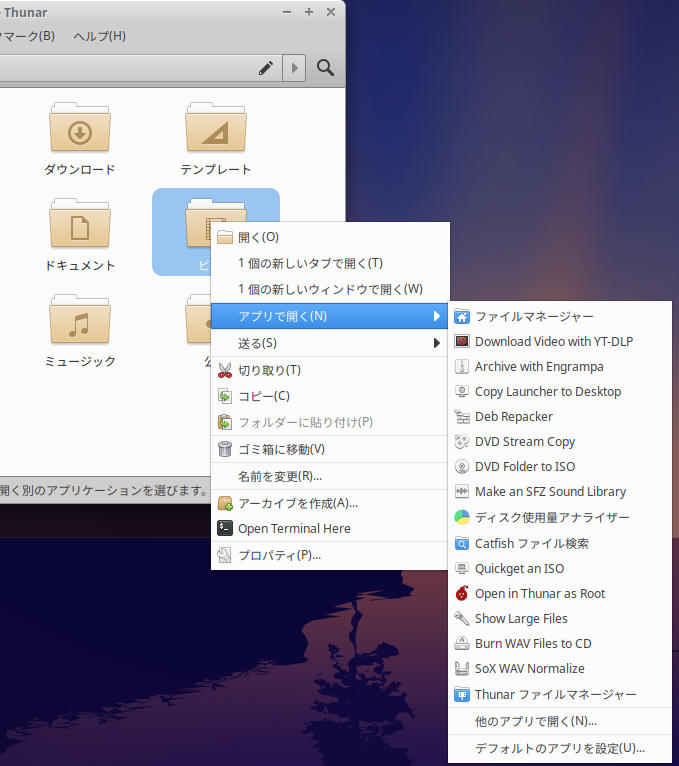Click the DVD Folder to ISO disc icon
This screenshot has width=679, height=766.
462,467
